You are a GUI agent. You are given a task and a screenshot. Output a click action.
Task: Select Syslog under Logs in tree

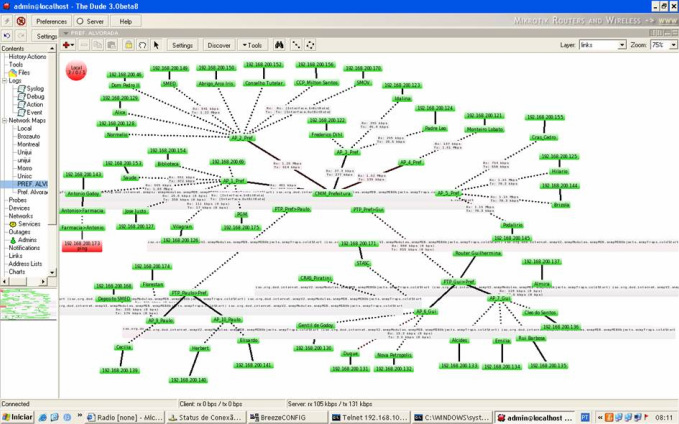coord(34,88)
